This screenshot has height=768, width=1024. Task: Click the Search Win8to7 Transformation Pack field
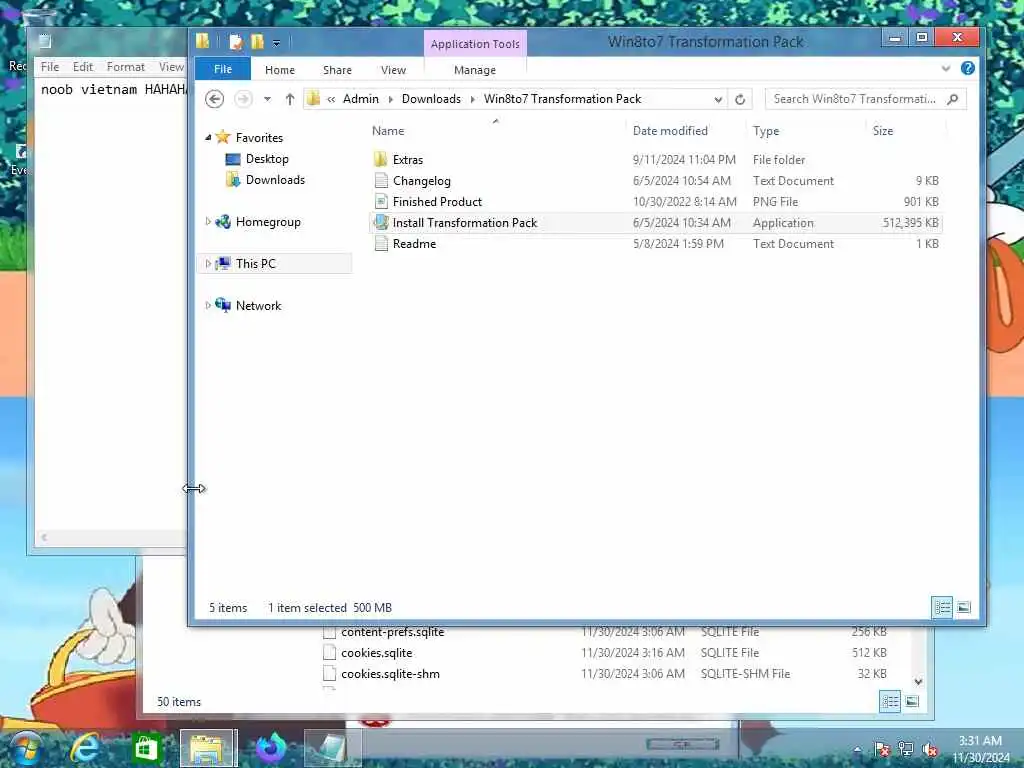pos(854,99)
